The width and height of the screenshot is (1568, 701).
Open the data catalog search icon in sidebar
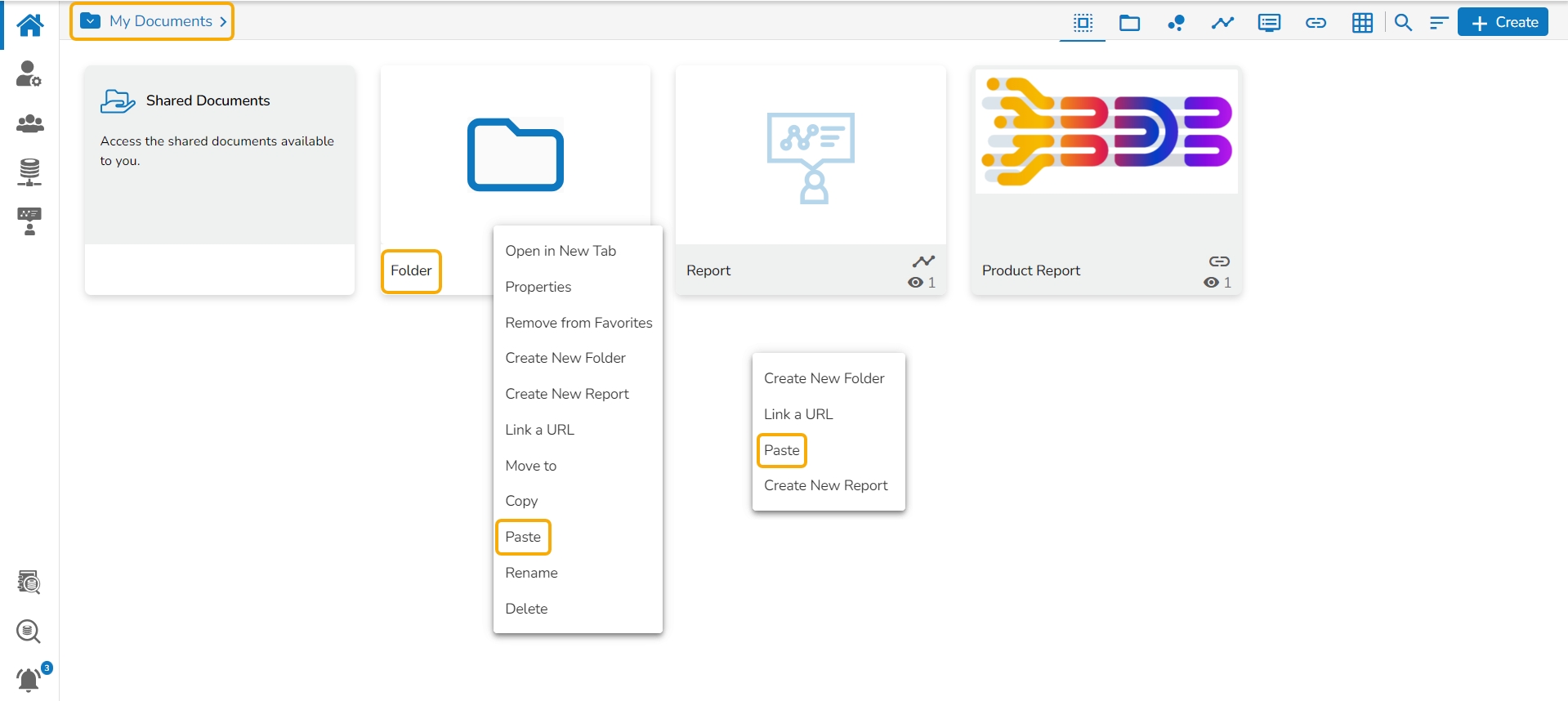(x=29, y=583)
